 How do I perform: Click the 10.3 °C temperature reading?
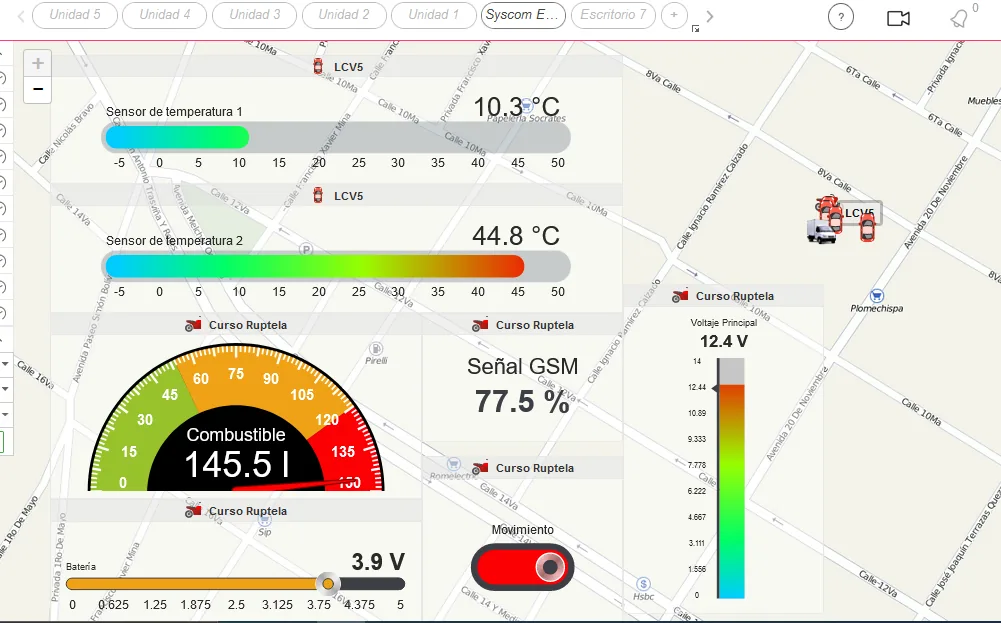pyautogui.click(x=516, y=107)
